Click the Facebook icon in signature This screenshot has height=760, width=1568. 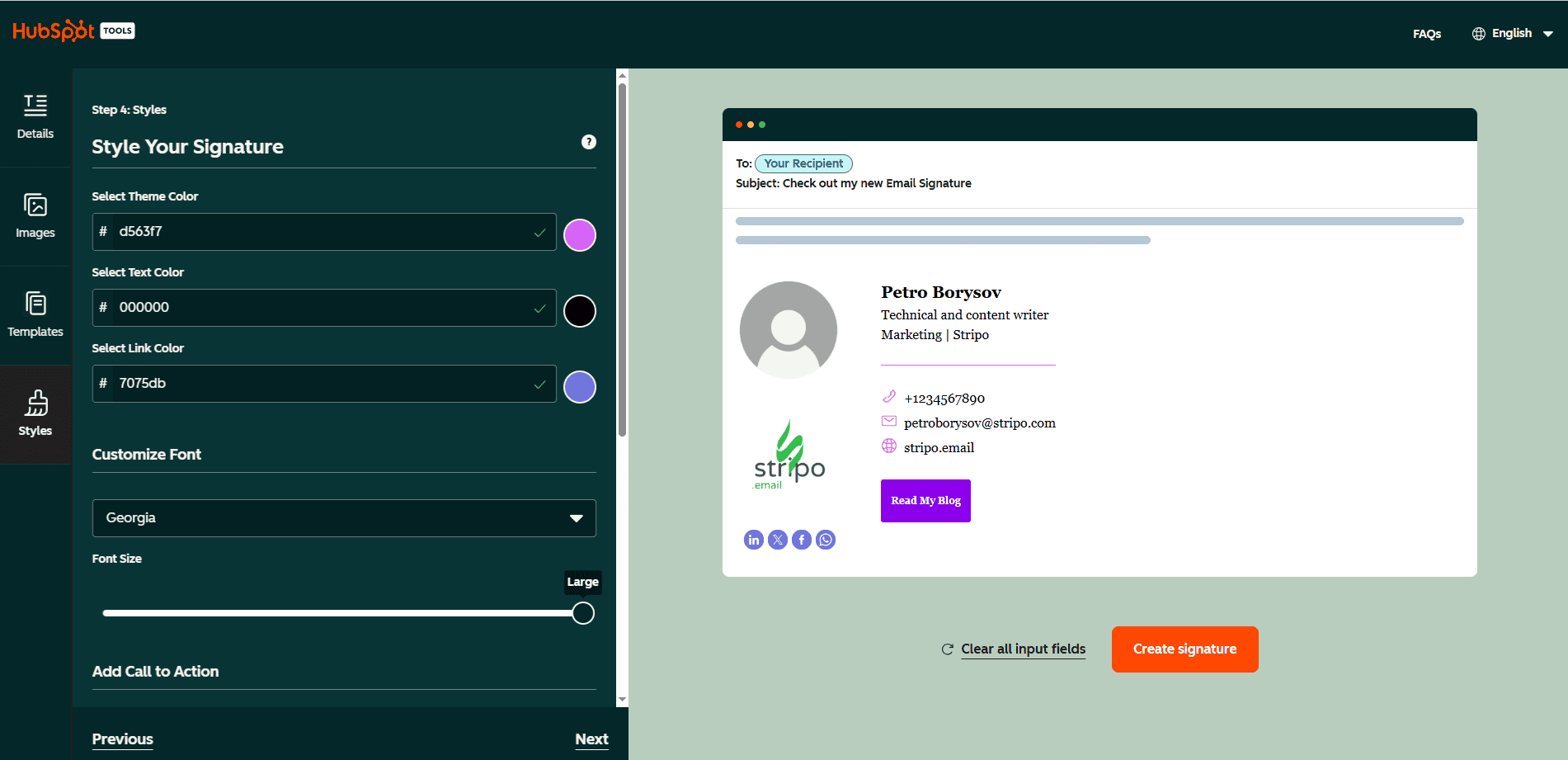[x=802, y=540]
